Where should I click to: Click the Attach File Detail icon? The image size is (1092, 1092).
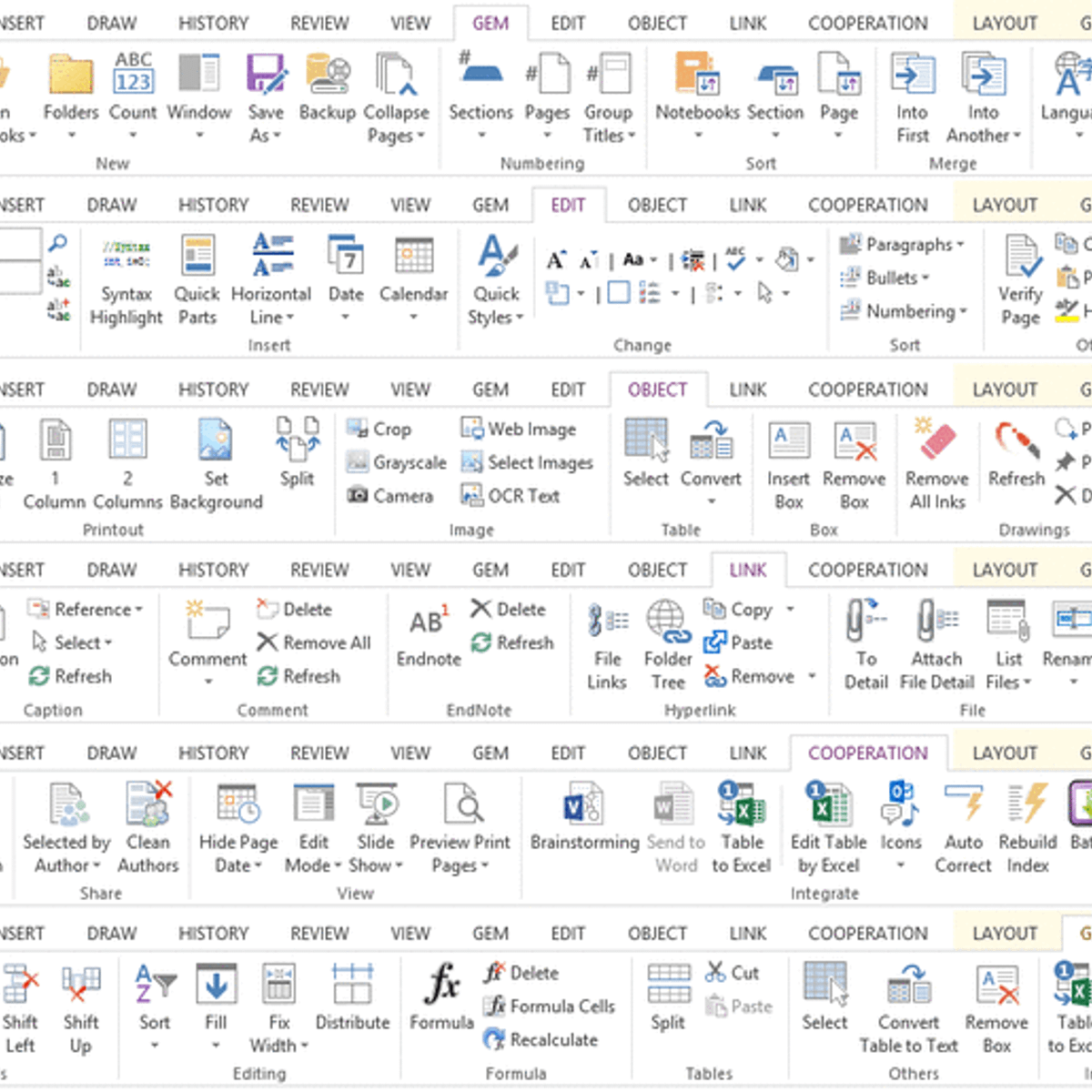pyautogui.click(x=937, y=621)
